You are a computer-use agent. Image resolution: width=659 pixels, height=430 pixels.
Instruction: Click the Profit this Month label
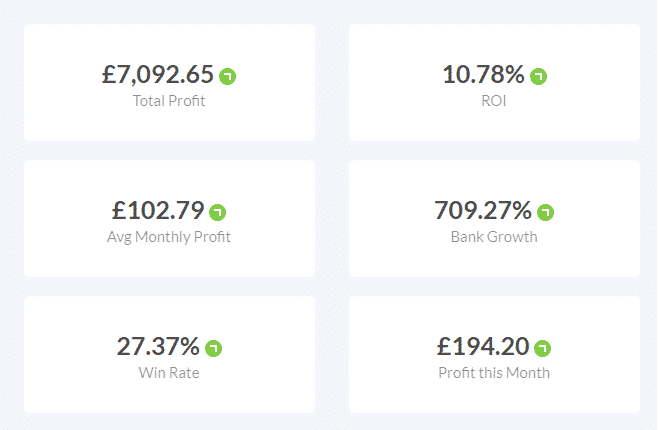click(x=494, y=372)
